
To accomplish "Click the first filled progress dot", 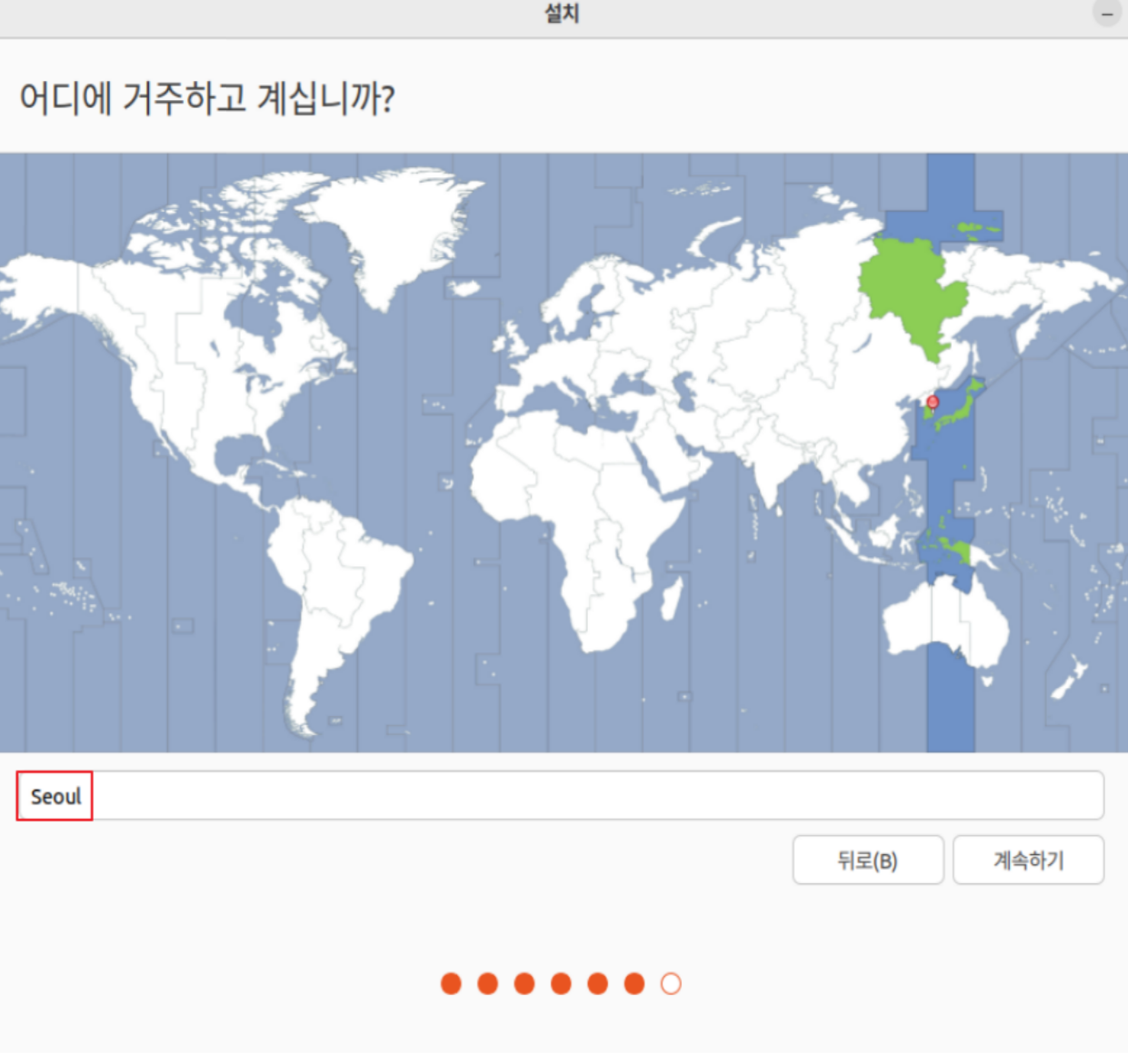I will (451, 983).
